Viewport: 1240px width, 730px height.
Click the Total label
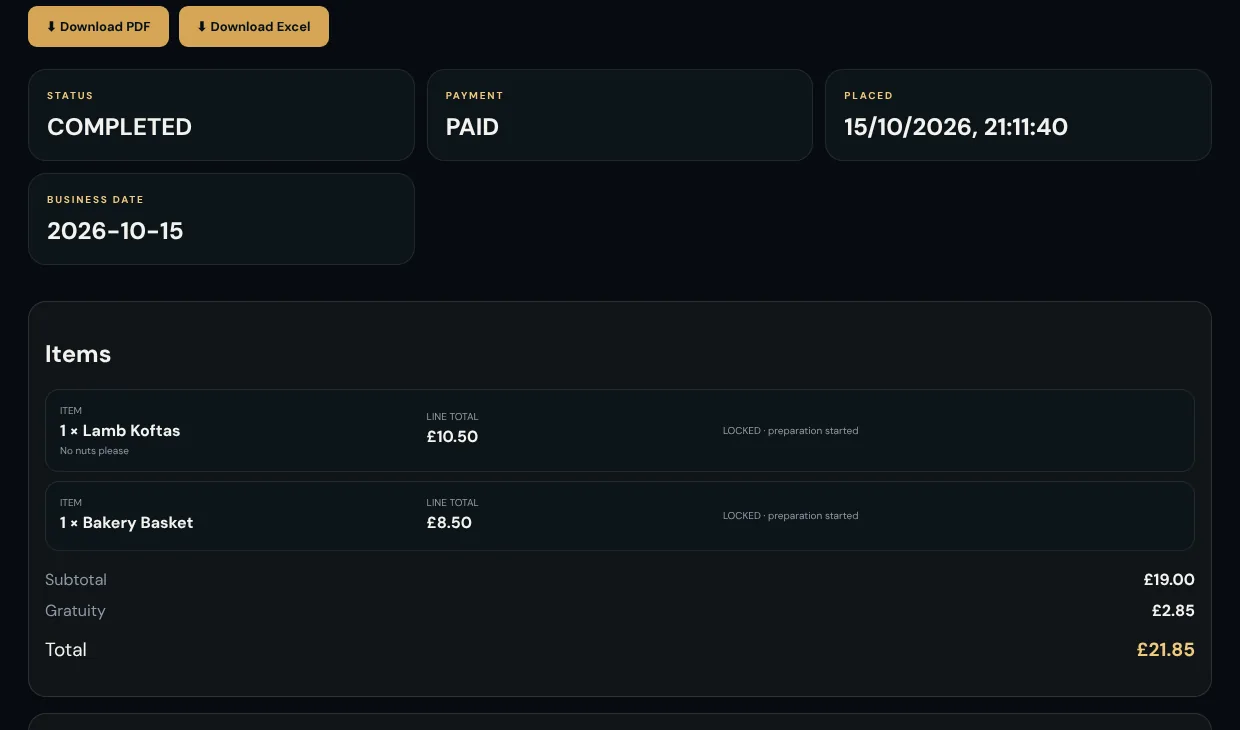[66, 650]
